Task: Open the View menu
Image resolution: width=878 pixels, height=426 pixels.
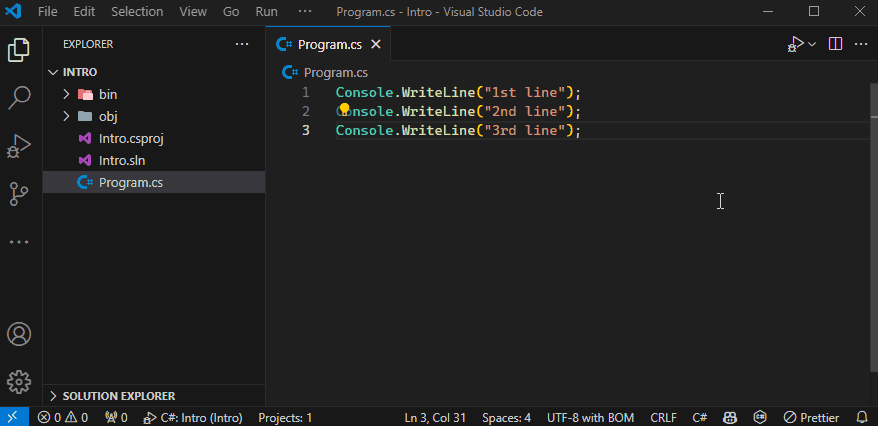Action: click(x=193, y=12)
